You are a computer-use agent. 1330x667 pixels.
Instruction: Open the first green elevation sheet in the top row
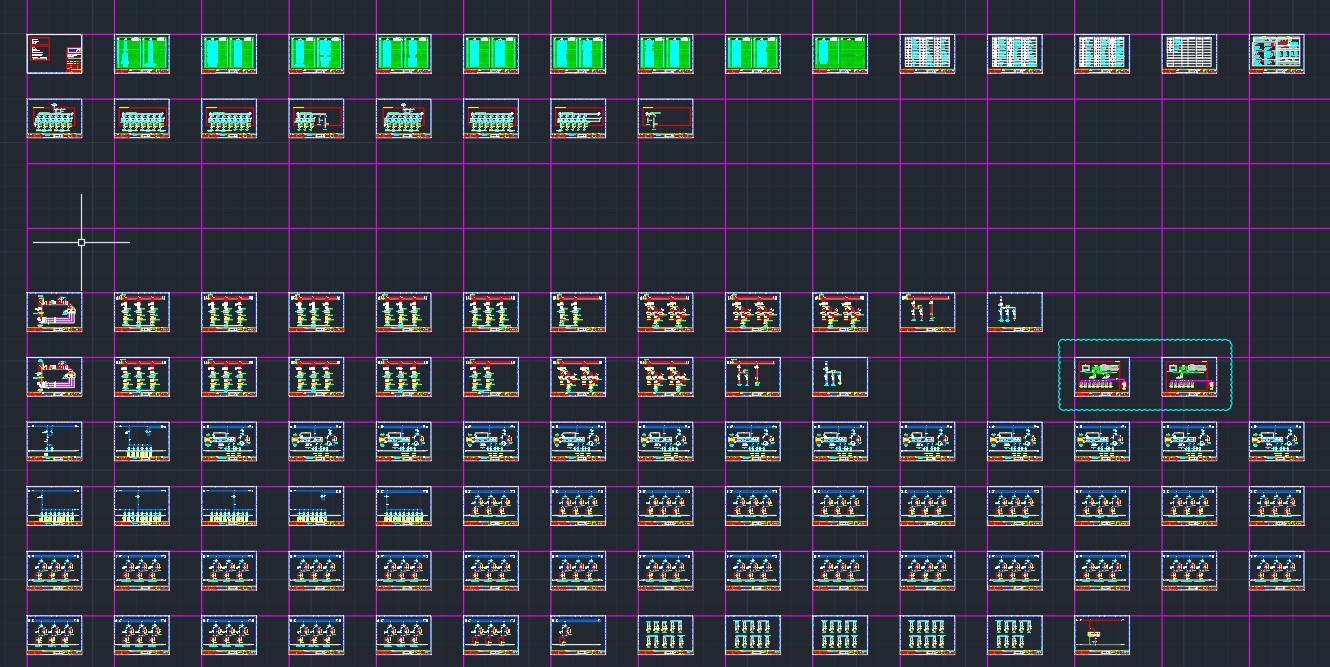142,54
